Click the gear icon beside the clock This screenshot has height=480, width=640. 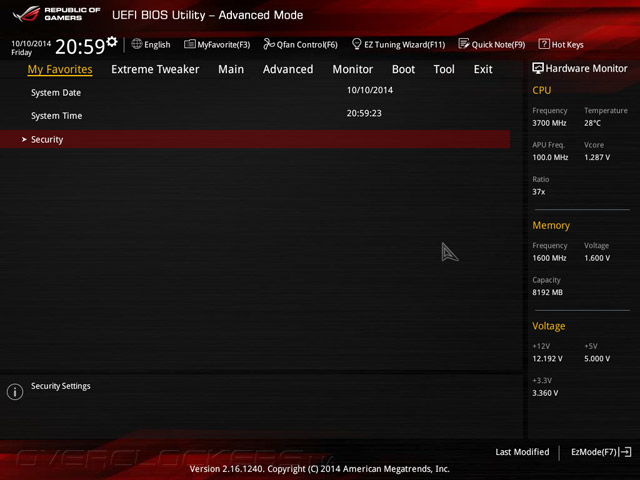[x=112, y=42]
